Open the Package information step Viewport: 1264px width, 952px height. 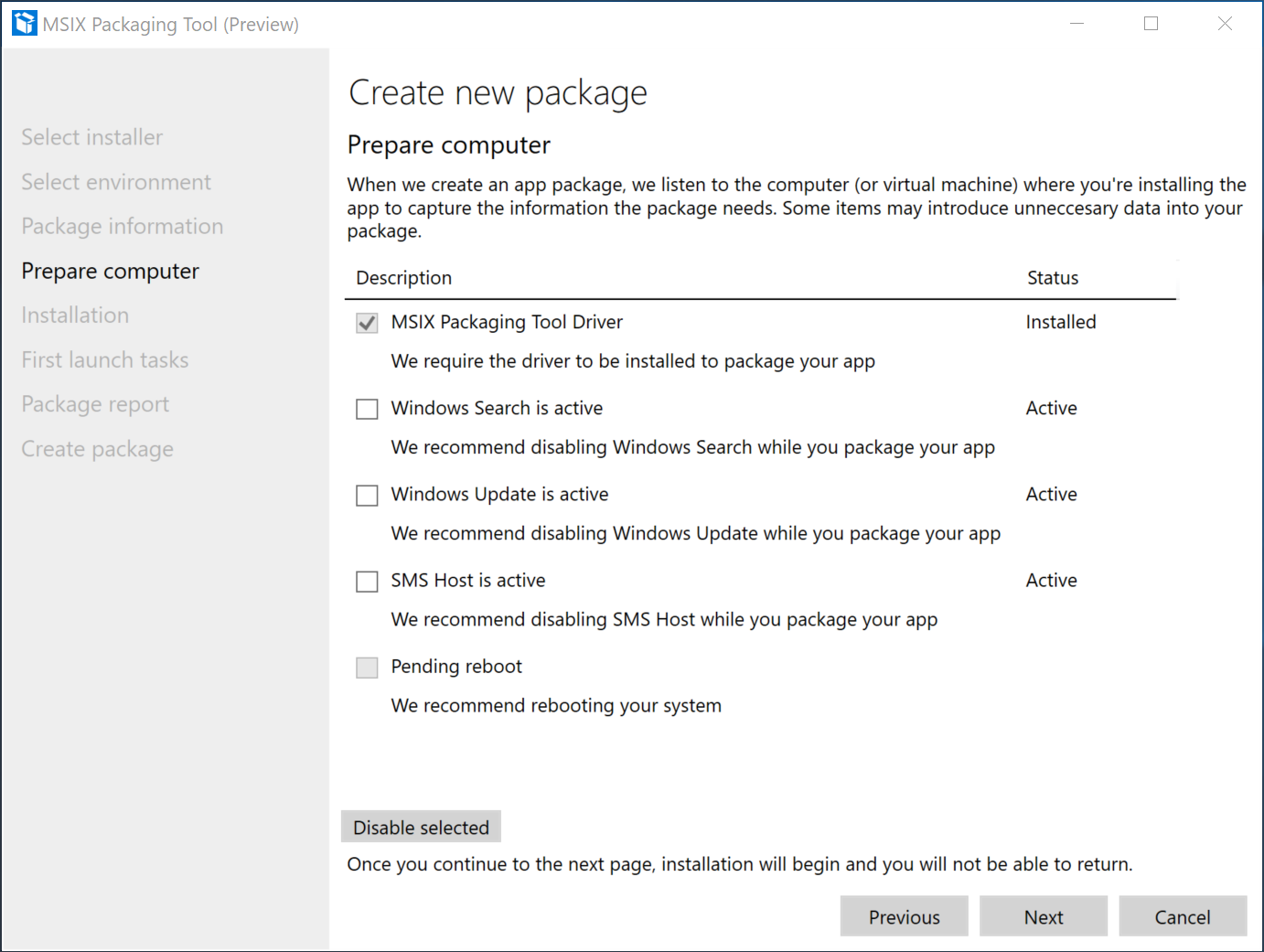[123, 226]
